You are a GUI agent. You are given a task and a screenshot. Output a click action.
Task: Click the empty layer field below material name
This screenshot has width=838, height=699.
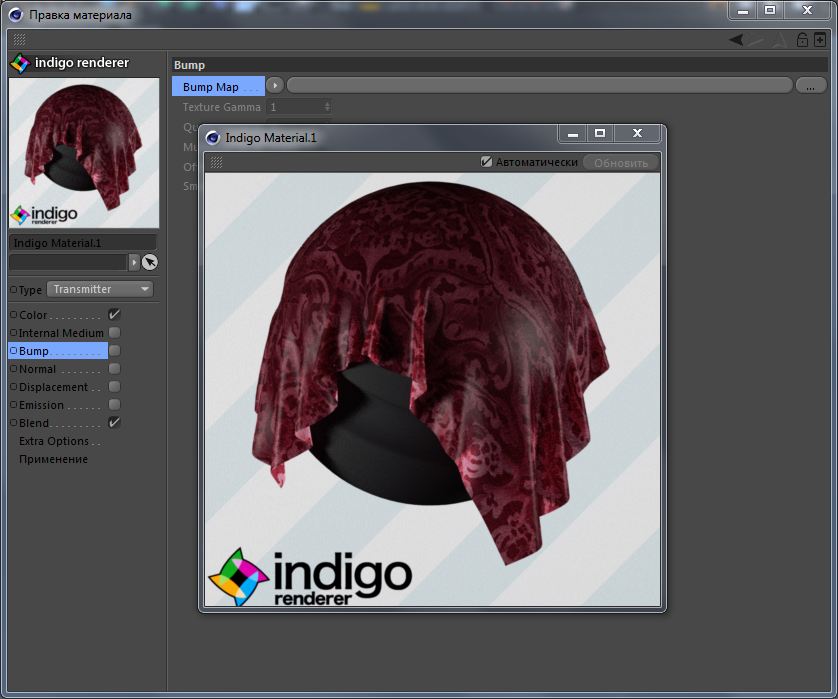[x=68, y=262]
